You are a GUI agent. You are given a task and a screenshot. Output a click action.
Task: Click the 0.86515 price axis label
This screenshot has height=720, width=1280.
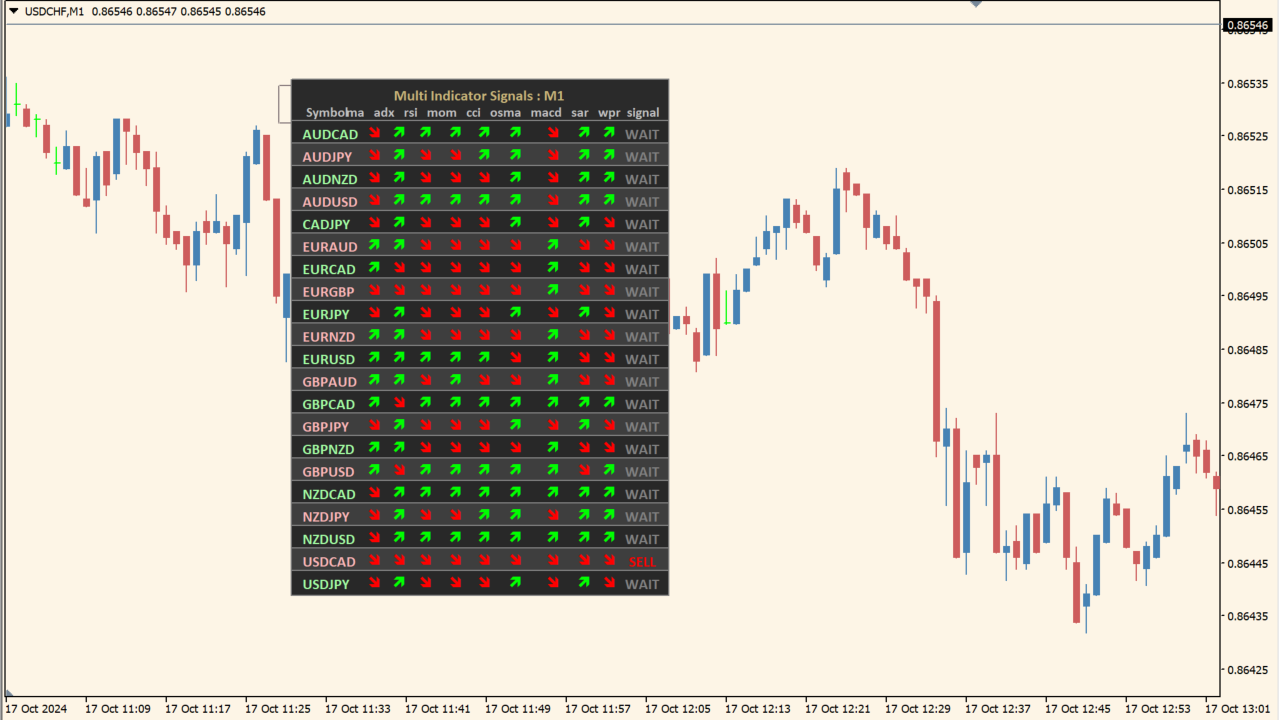coord(1247,190)
